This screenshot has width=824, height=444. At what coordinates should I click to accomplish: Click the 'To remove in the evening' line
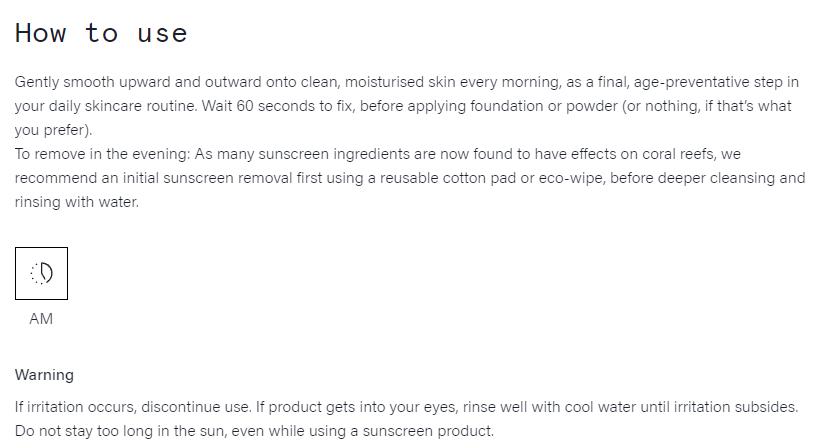tap(378, 154)
